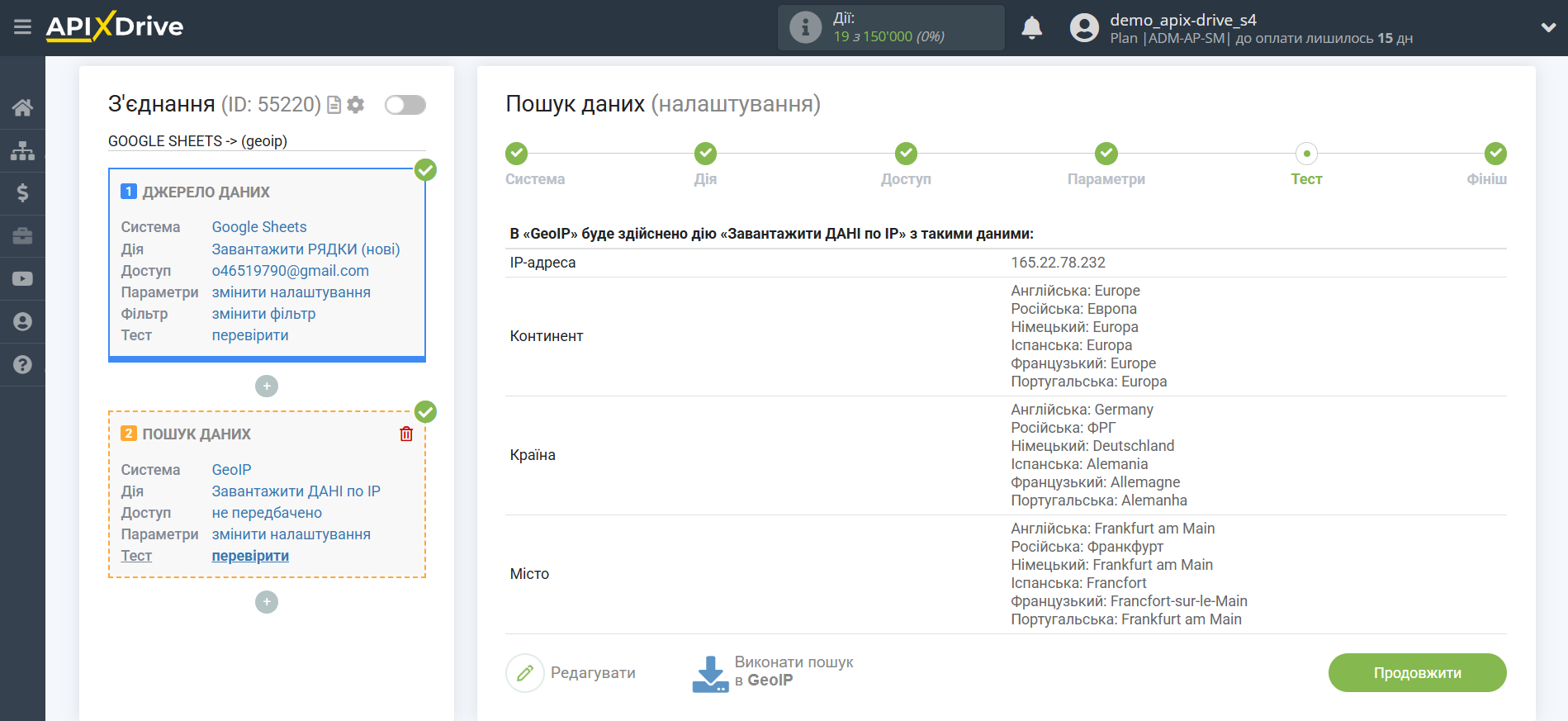Click 'Місто' row label
The image size is (1568, 721).
click(x=529, y=574)
